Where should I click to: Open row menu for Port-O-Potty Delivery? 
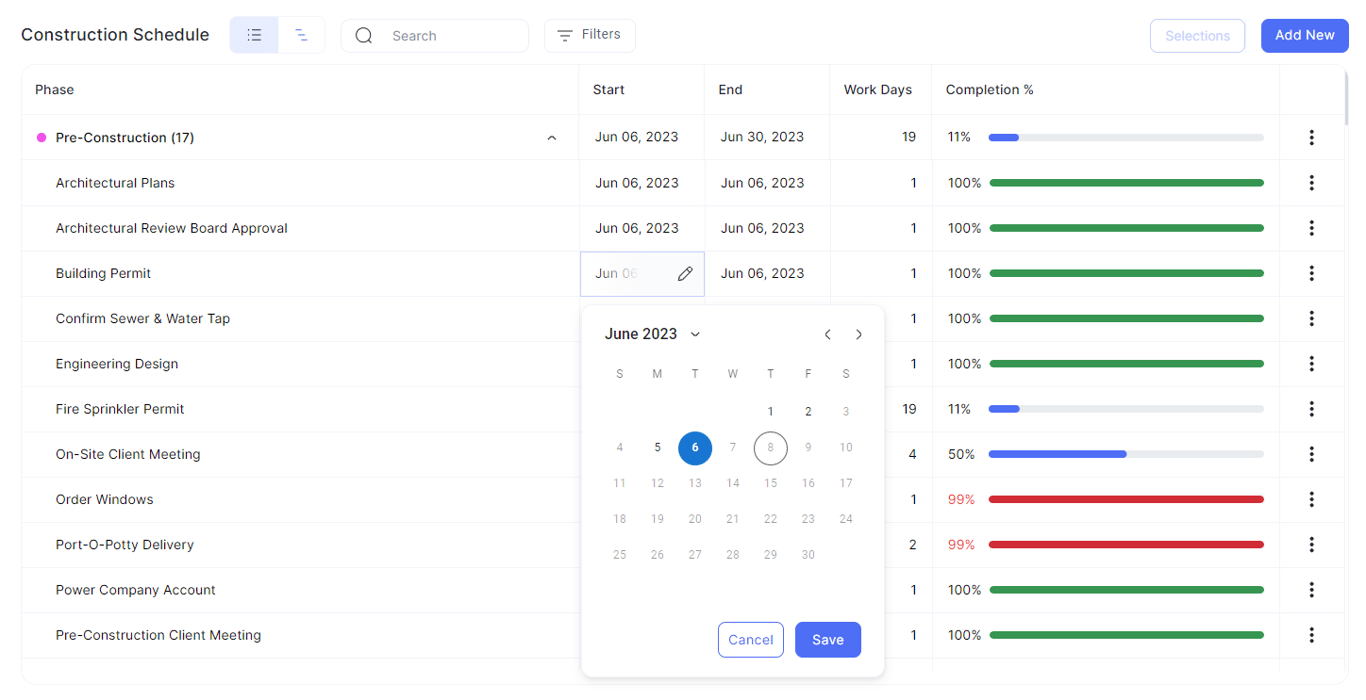pyautogui.click(x=1311, y=545)
